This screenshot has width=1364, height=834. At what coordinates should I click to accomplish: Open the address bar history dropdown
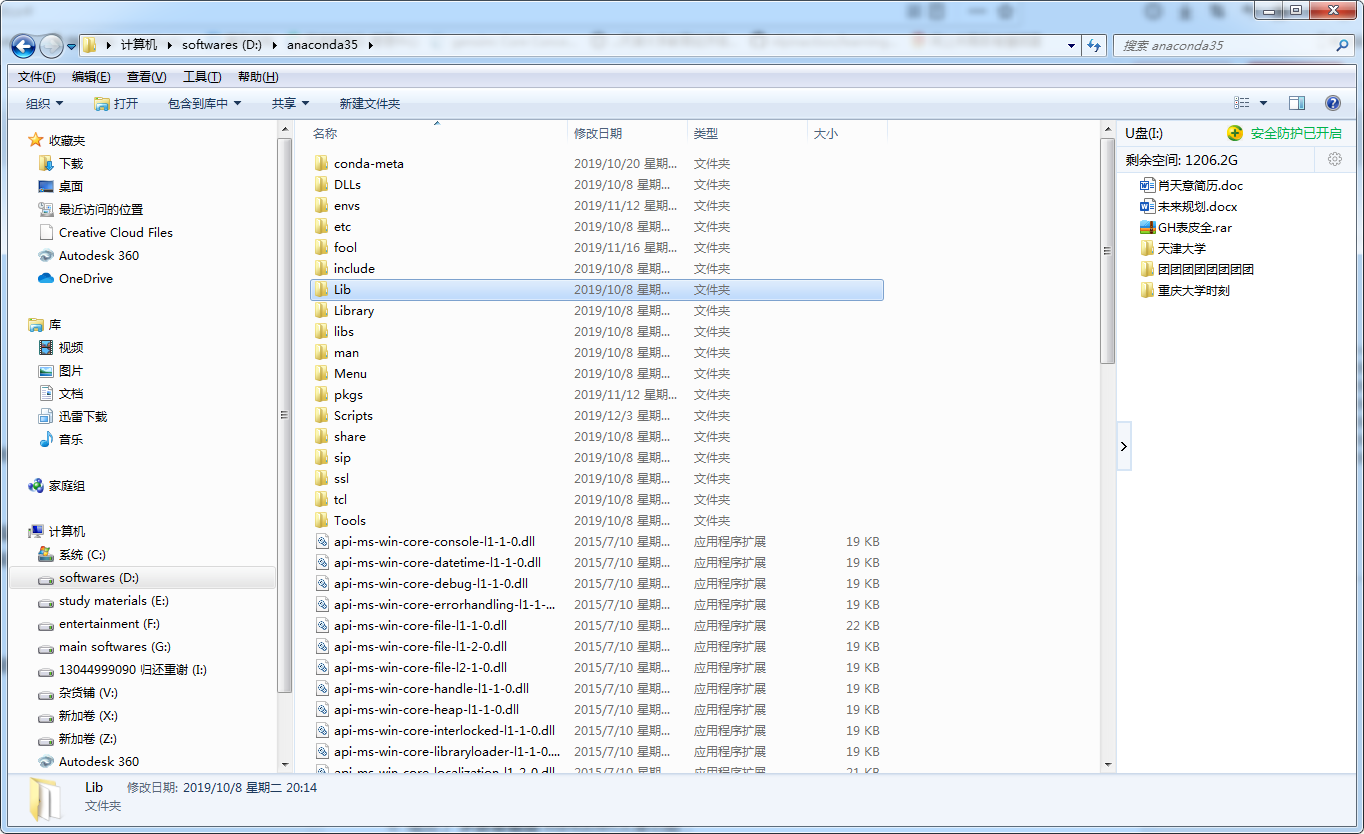[1070, 45]
